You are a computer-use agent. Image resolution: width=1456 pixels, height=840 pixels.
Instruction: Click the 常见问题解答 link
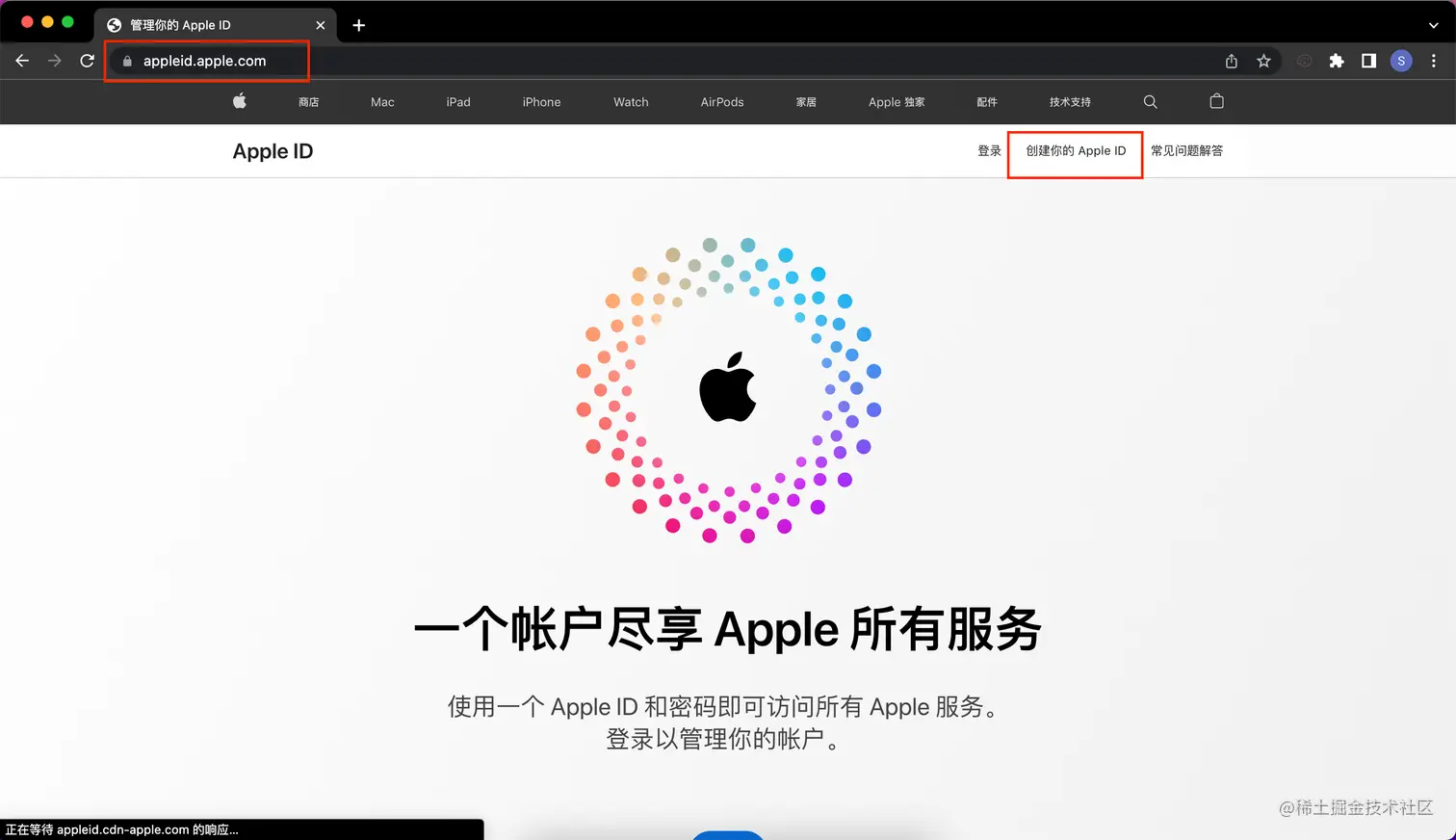pyautogui.click(x=1186, y=151)
